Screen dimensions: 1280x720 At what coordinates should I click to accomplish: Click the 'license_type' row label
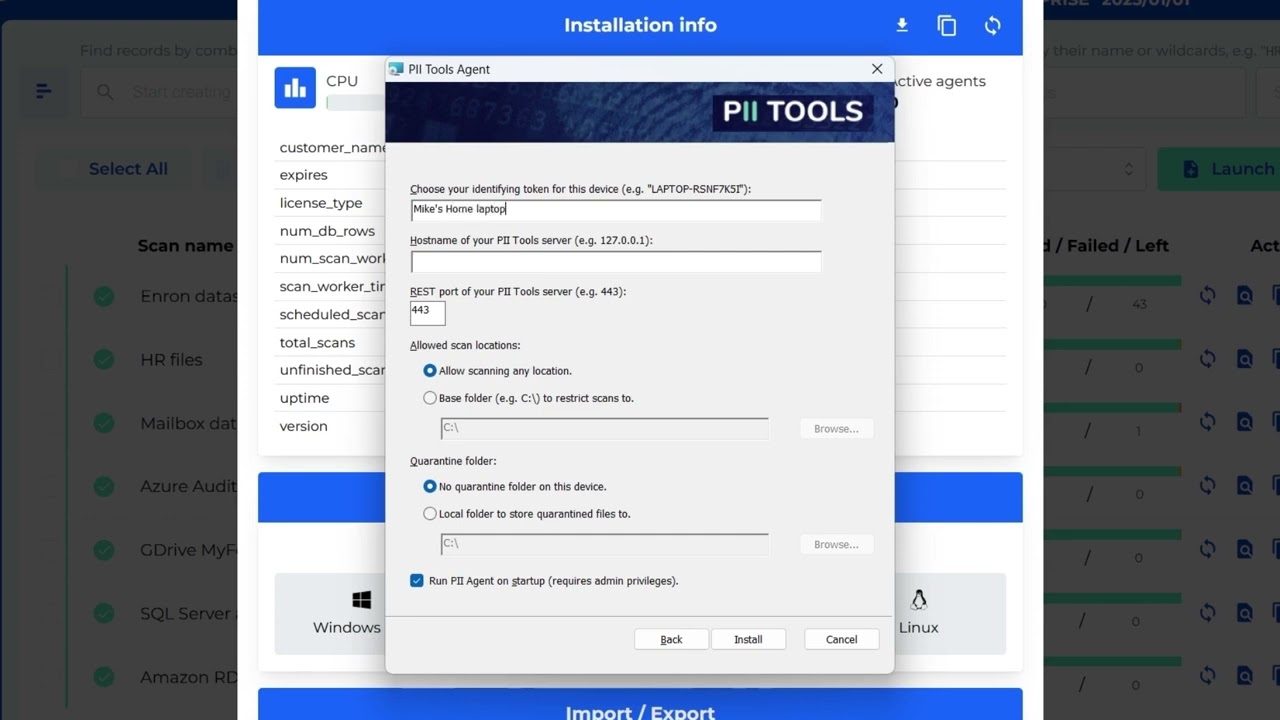click(x=321, y=203)
